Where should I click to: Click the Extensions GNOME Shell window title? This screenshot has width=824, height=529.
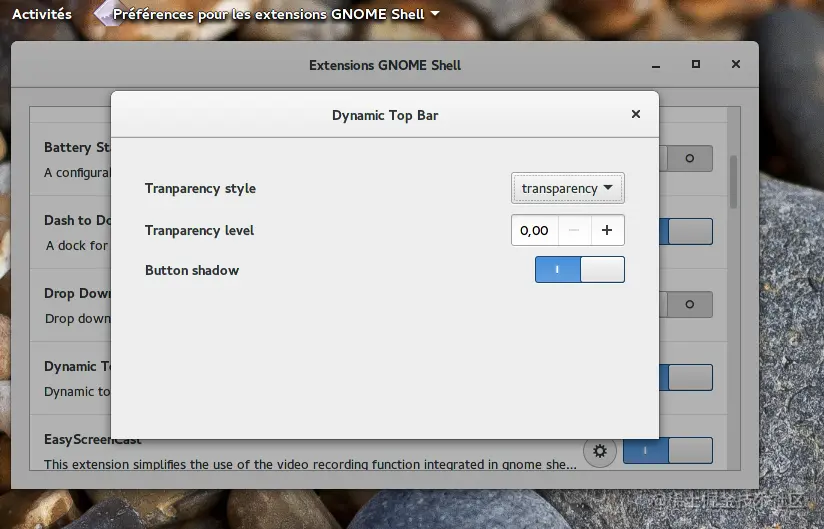click(x=385, y=65)
